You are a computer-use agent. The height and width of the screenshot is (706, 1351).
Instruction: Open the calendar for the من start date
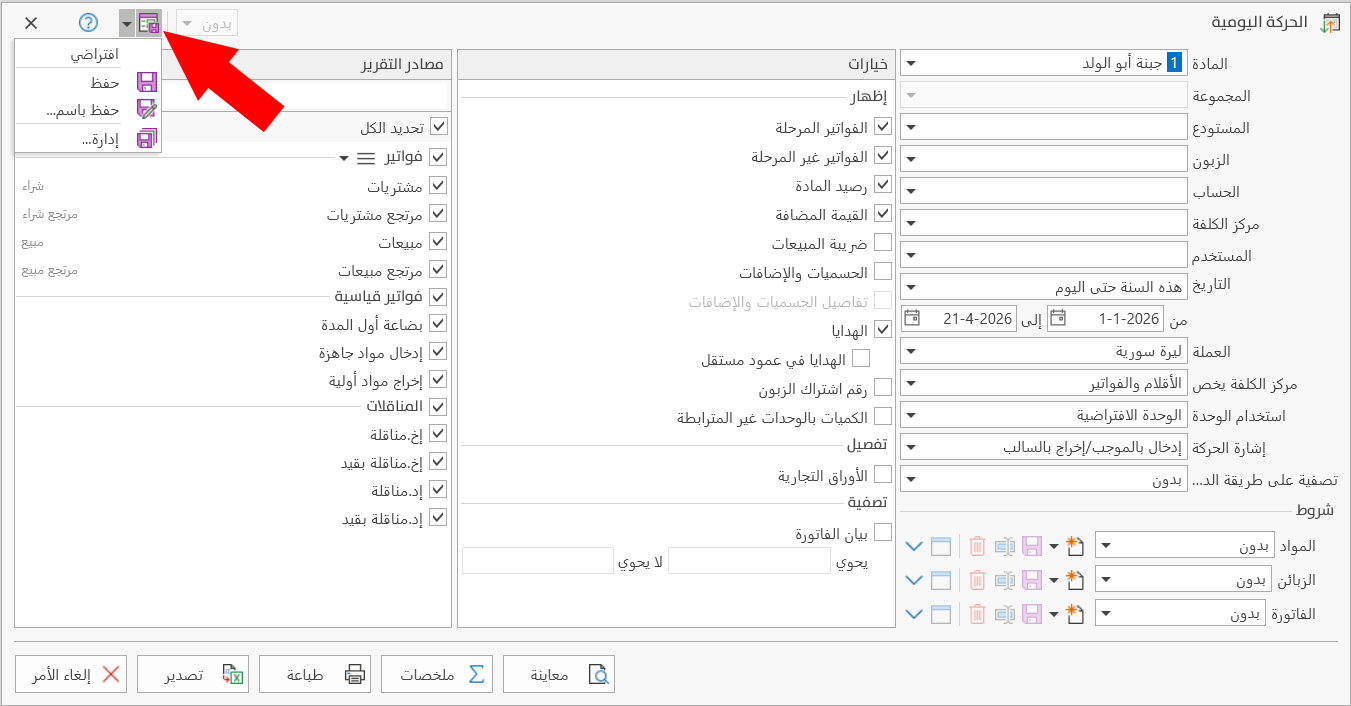point(1057,319)
